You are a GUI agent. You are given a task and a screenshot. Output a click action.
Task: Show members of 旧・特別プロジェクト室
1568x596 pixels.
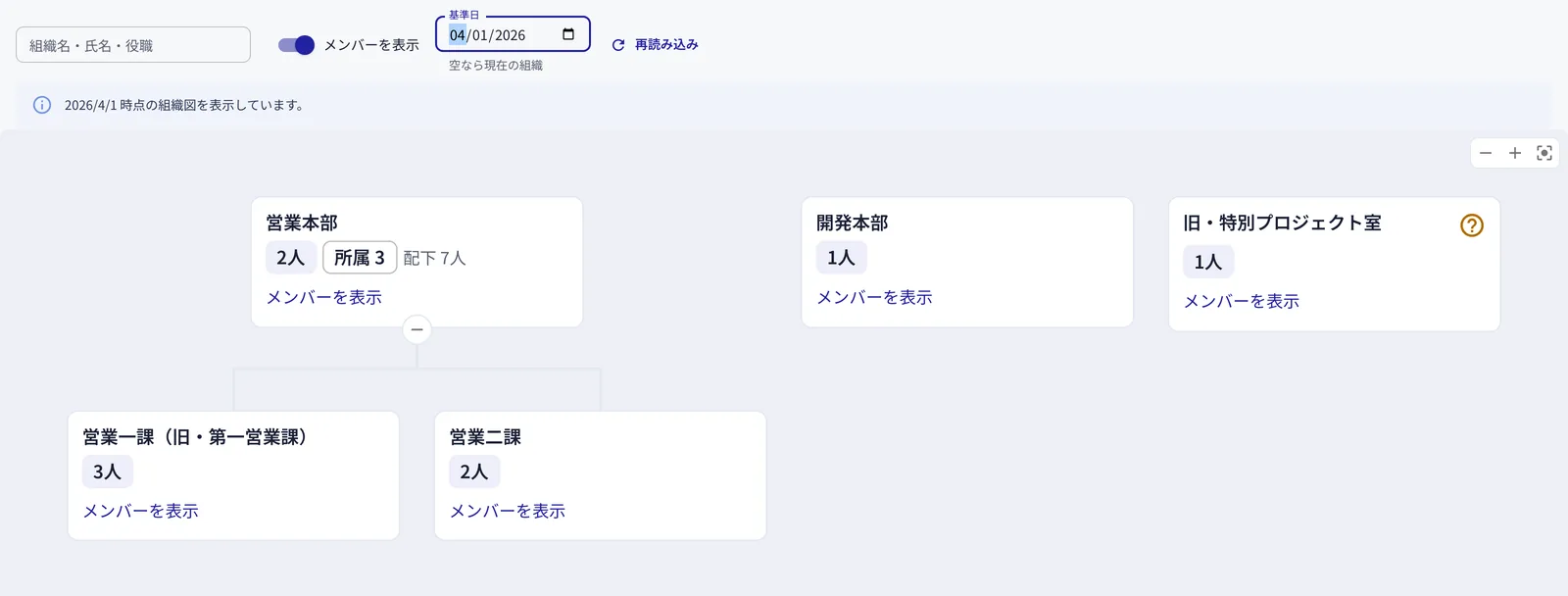point(1242,301)
